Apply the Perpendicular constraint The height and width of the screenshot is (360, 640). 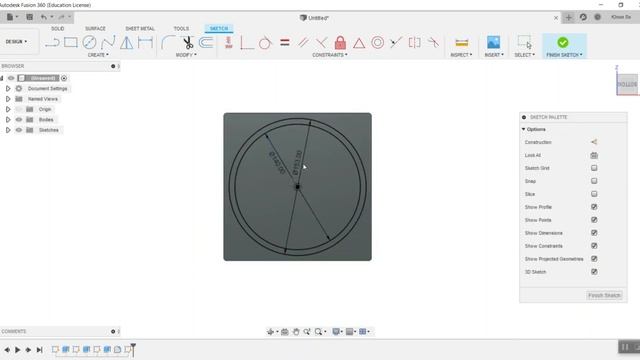pyautogui.click(x=321, y=42)
